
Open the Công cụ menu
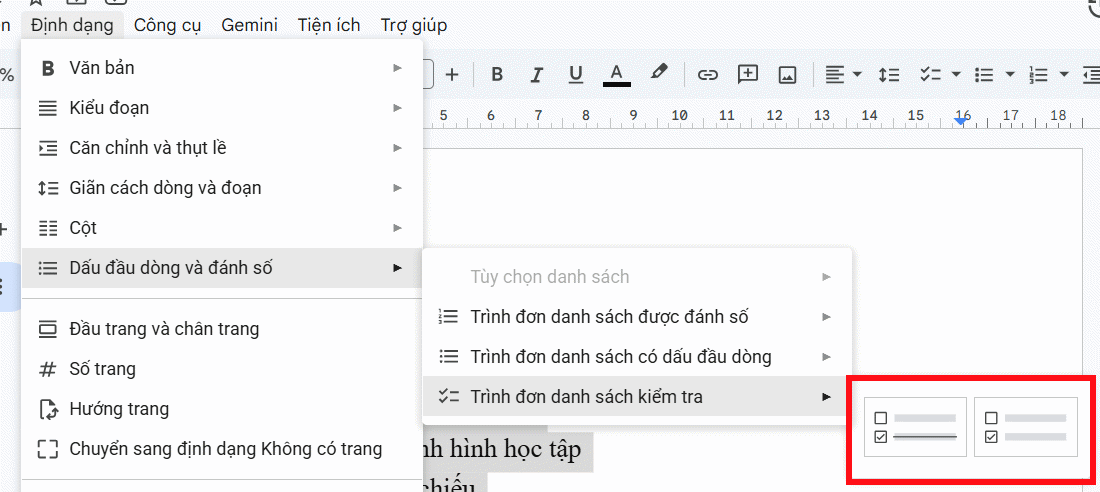coord(168,25)
